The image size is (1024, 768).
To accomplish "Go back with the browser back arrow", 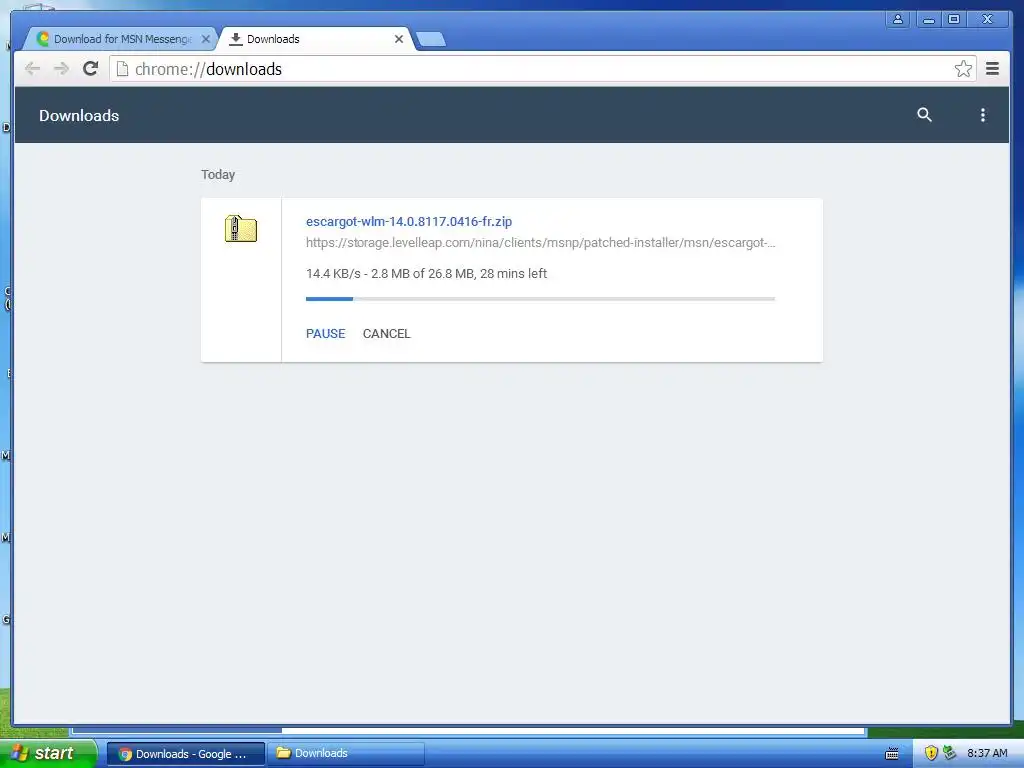I will (32, 69).
